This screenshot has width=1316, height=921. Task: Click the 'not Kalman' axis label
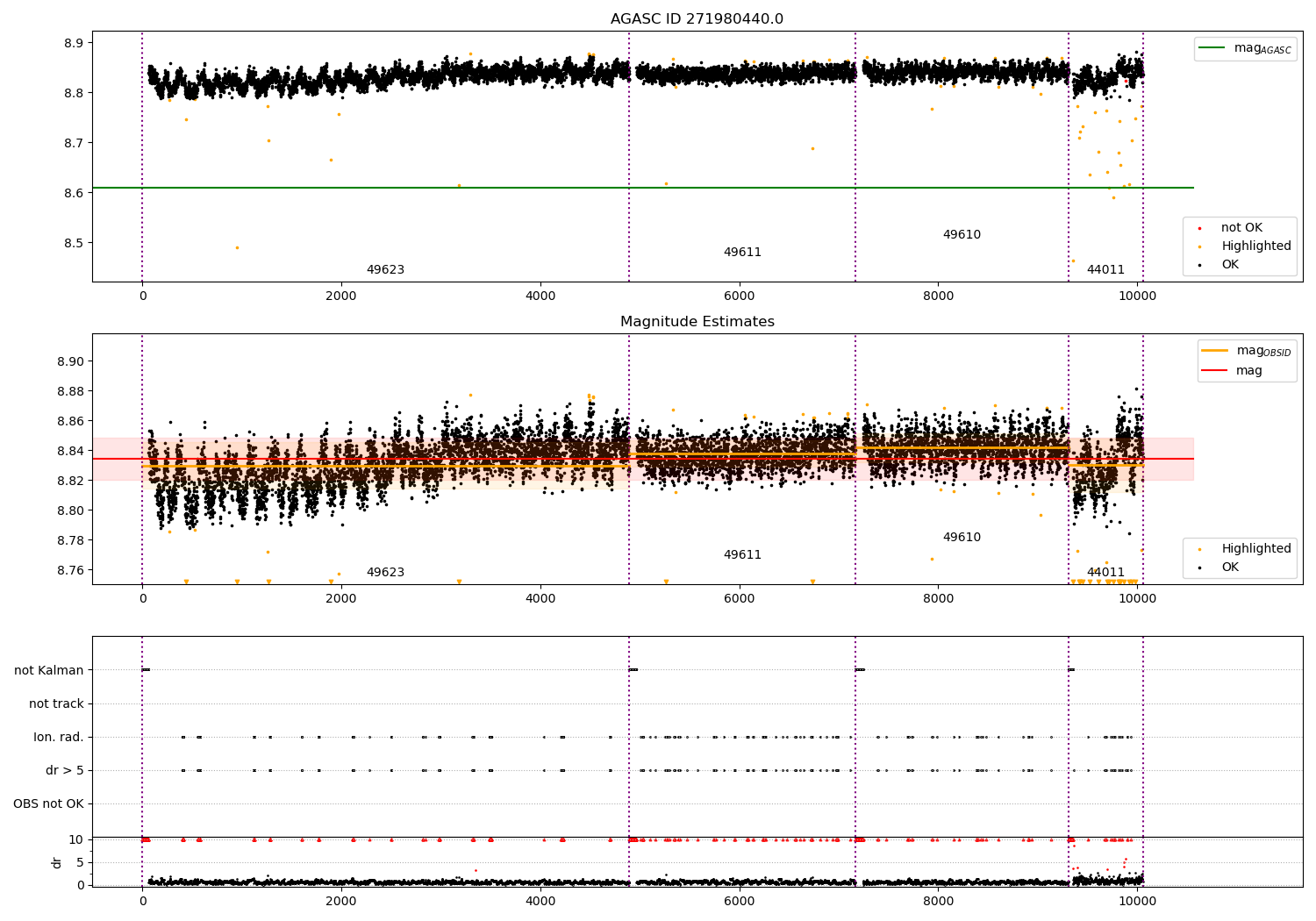click(49, 670)
